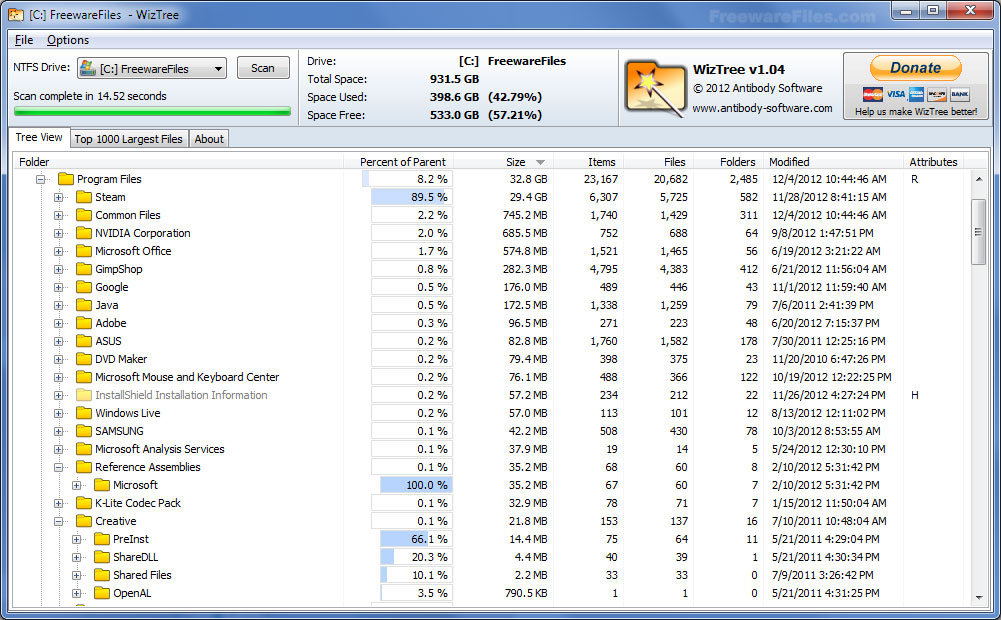Click the Shared Files folder icon
The image size is (1001, 620).
(102, 575)
